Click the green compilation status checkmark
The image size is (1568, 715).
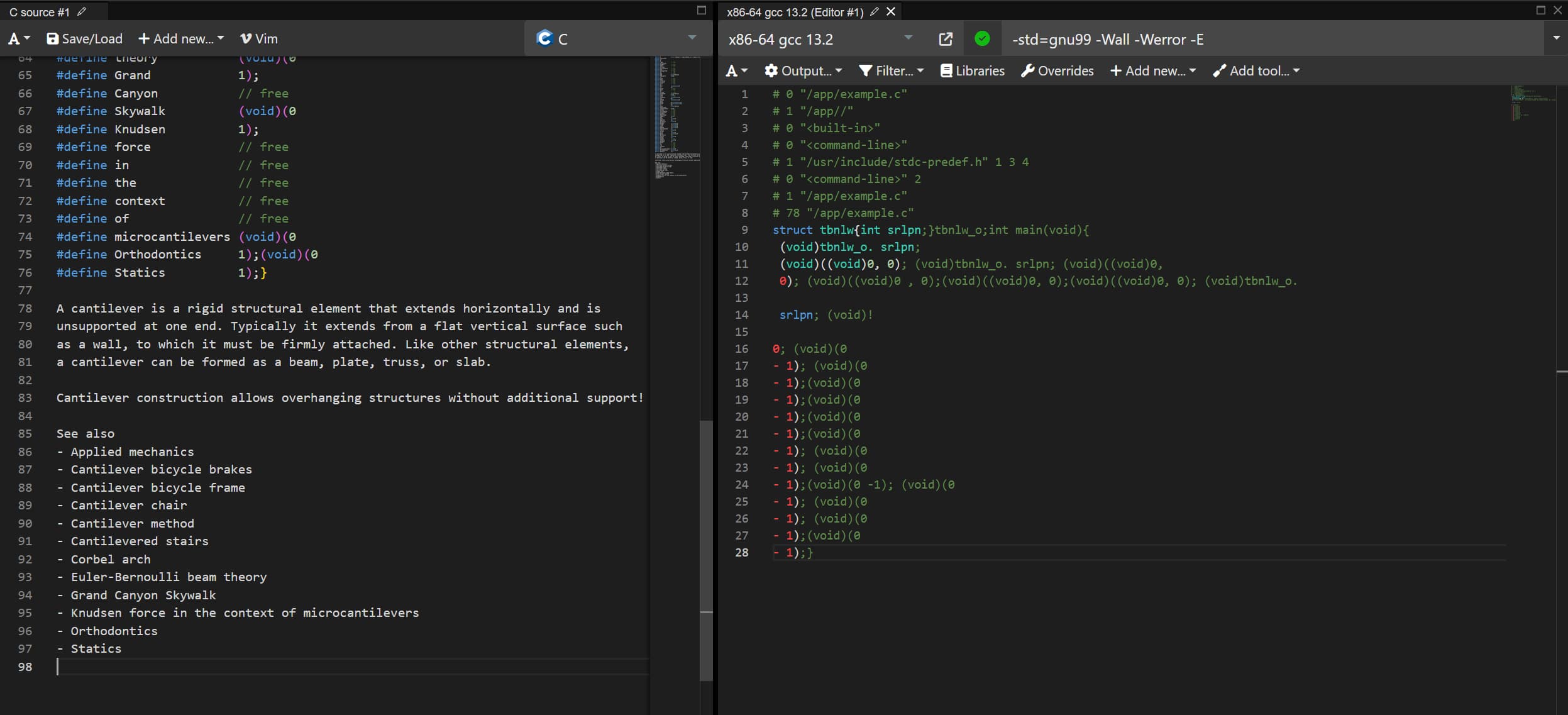pos(982,39)
